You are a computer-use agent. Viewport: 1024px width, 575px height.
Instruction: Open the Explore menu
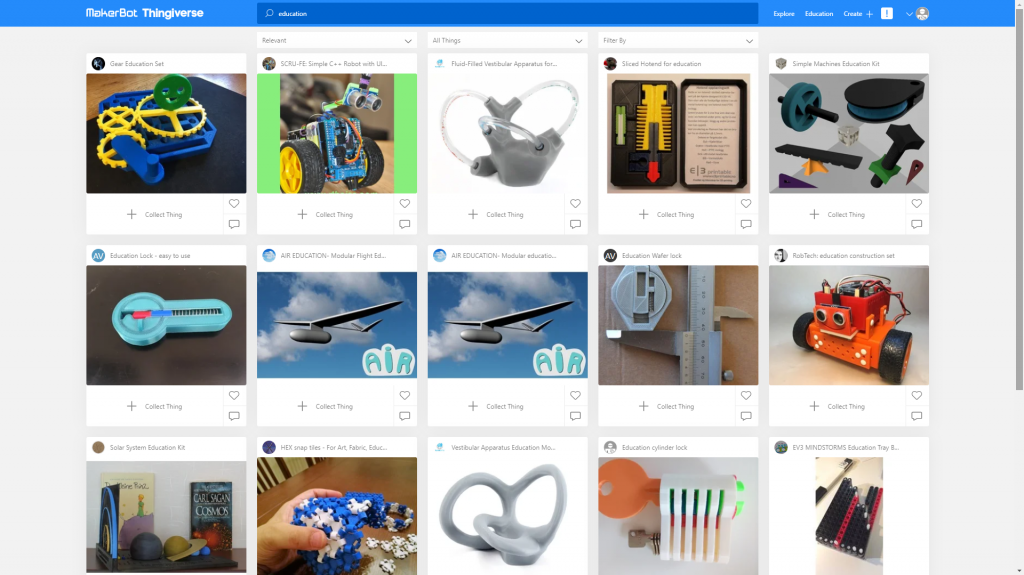(784, 14)
